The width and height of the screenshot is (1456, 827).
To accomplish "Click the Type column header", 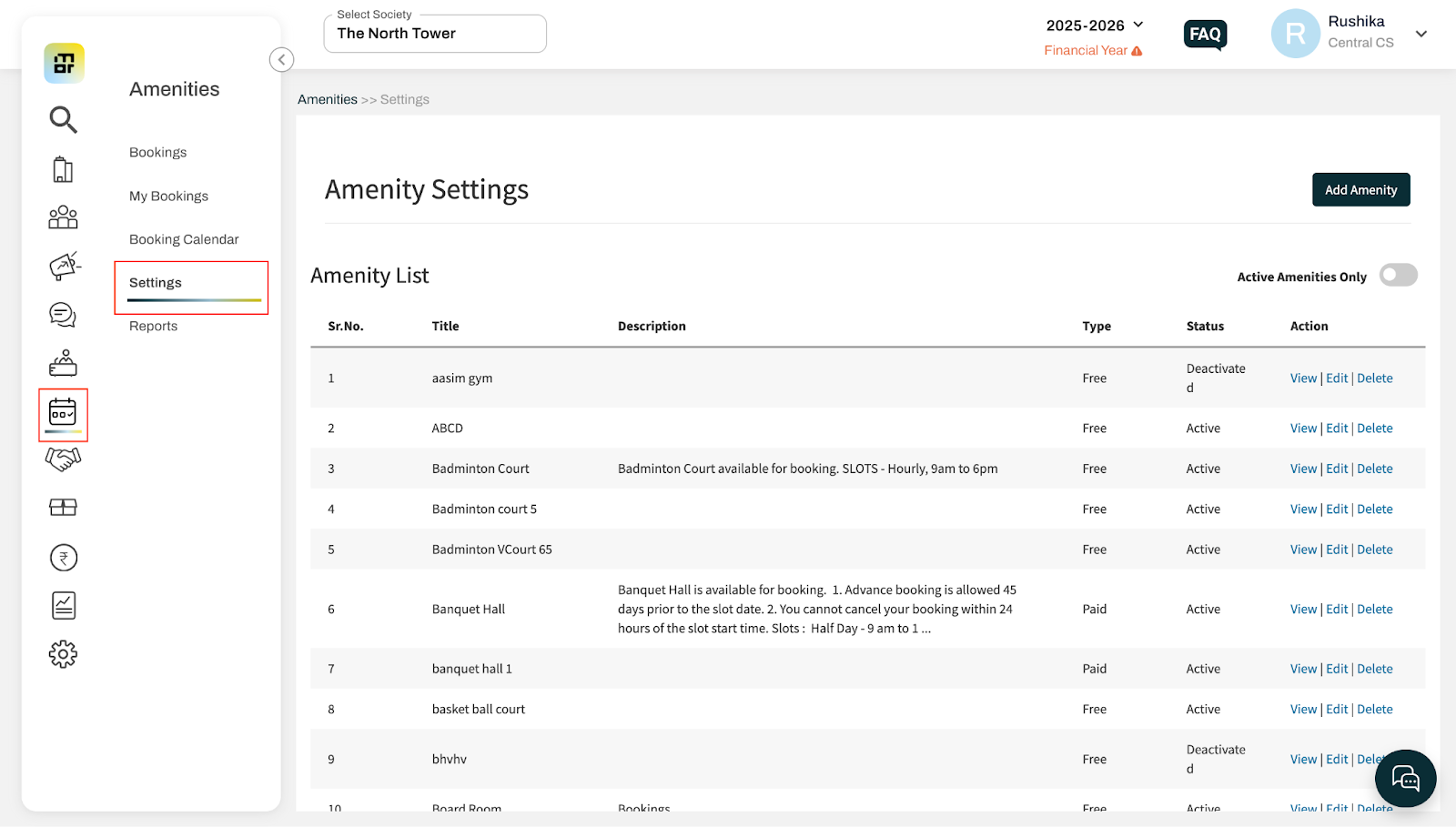I will coord(1097,326).
